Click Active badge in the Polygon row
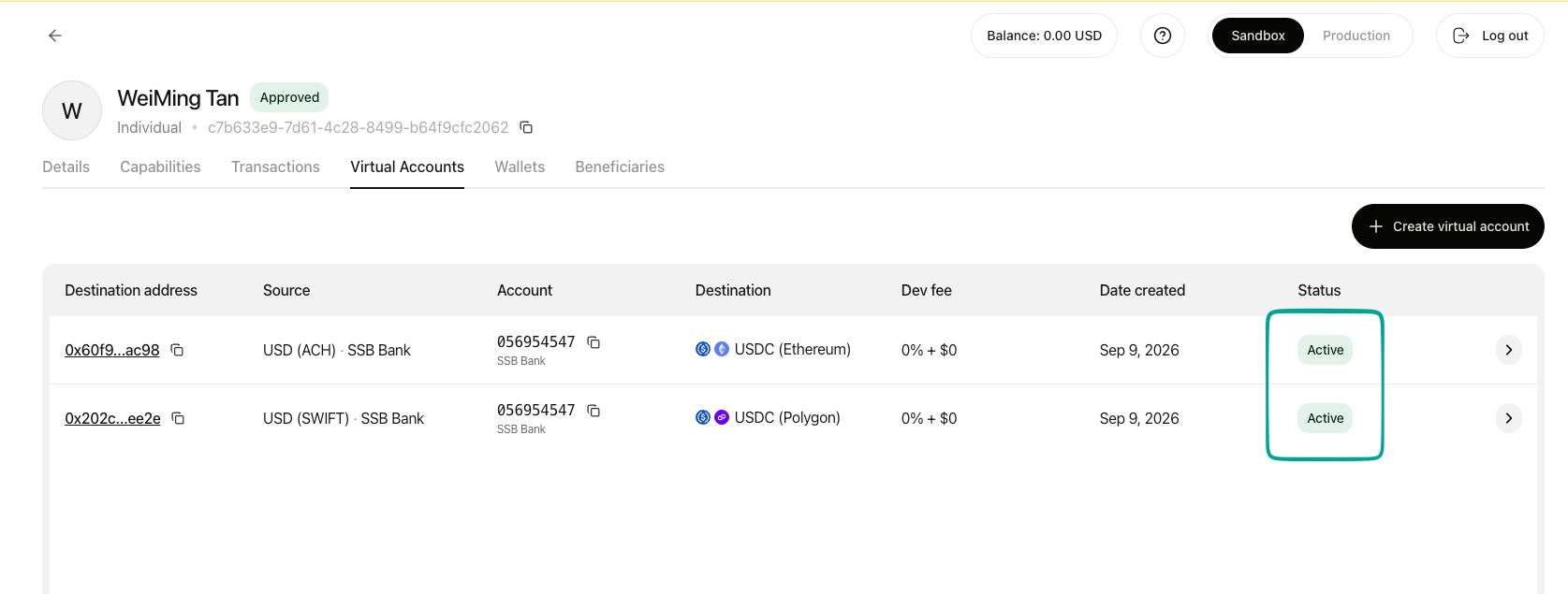 [1326, 418]
